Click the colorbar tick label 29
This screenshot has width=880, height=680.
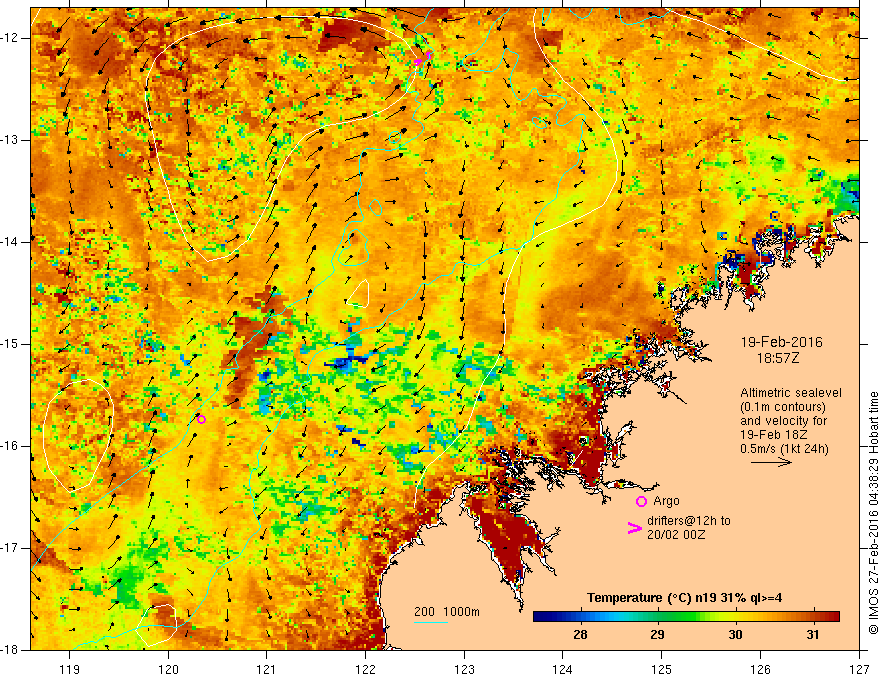657,635
